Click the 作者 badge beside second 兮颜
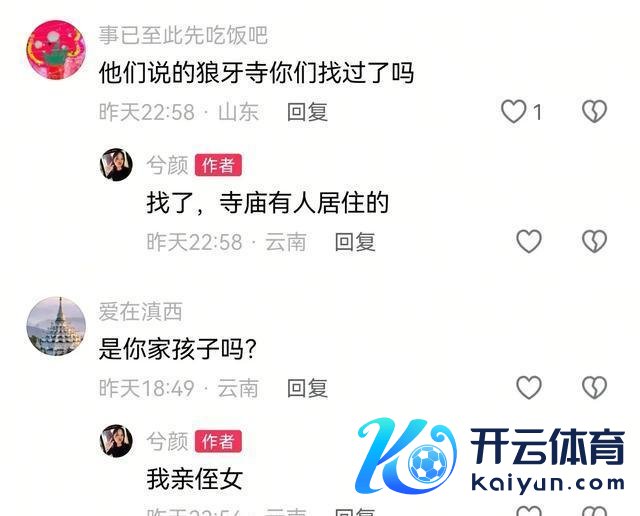Viewport: 640px width, 516px height. [218, 441]
